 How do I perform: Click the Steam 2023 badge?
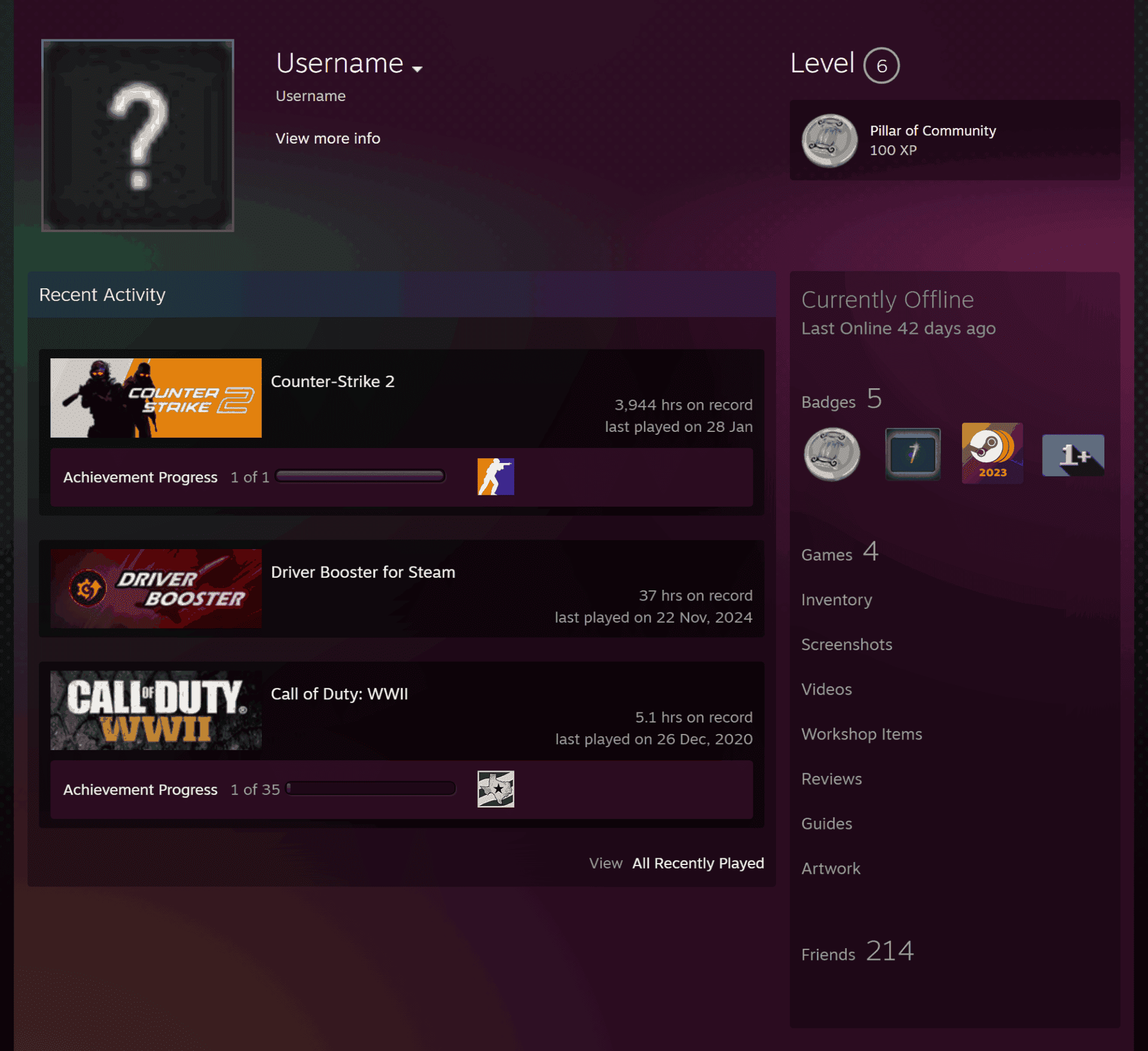pos(993,453)
